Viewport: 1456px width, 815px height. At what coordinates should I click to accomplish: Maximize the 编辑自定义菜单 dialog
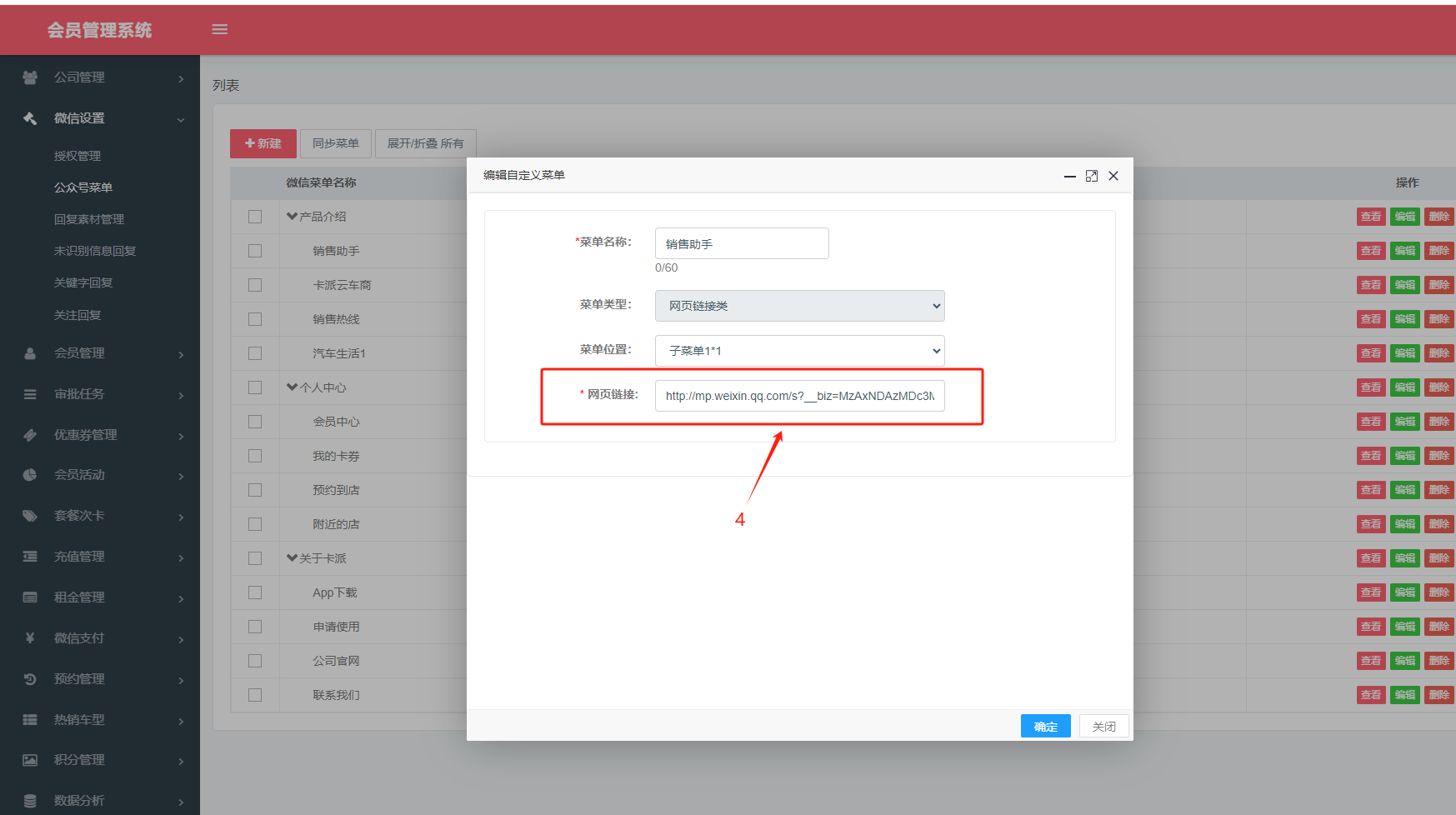(1092, 176)
